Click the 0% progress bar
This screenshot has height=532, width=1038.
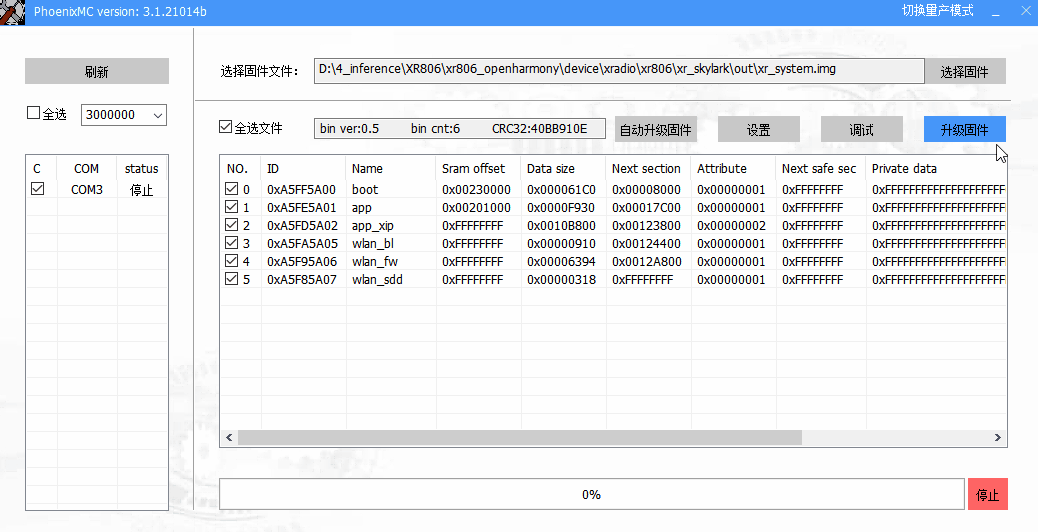point(591,494)
